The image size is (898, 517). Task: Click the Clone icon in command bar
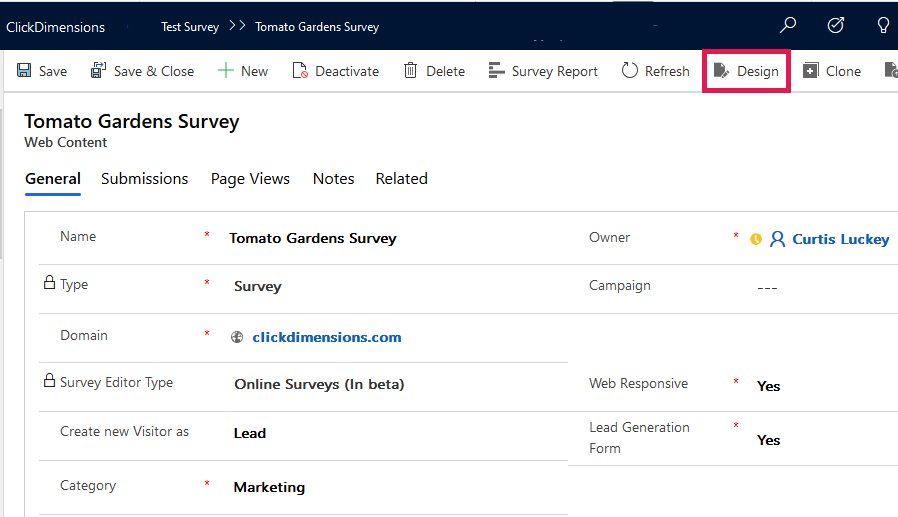click(810, 70)
